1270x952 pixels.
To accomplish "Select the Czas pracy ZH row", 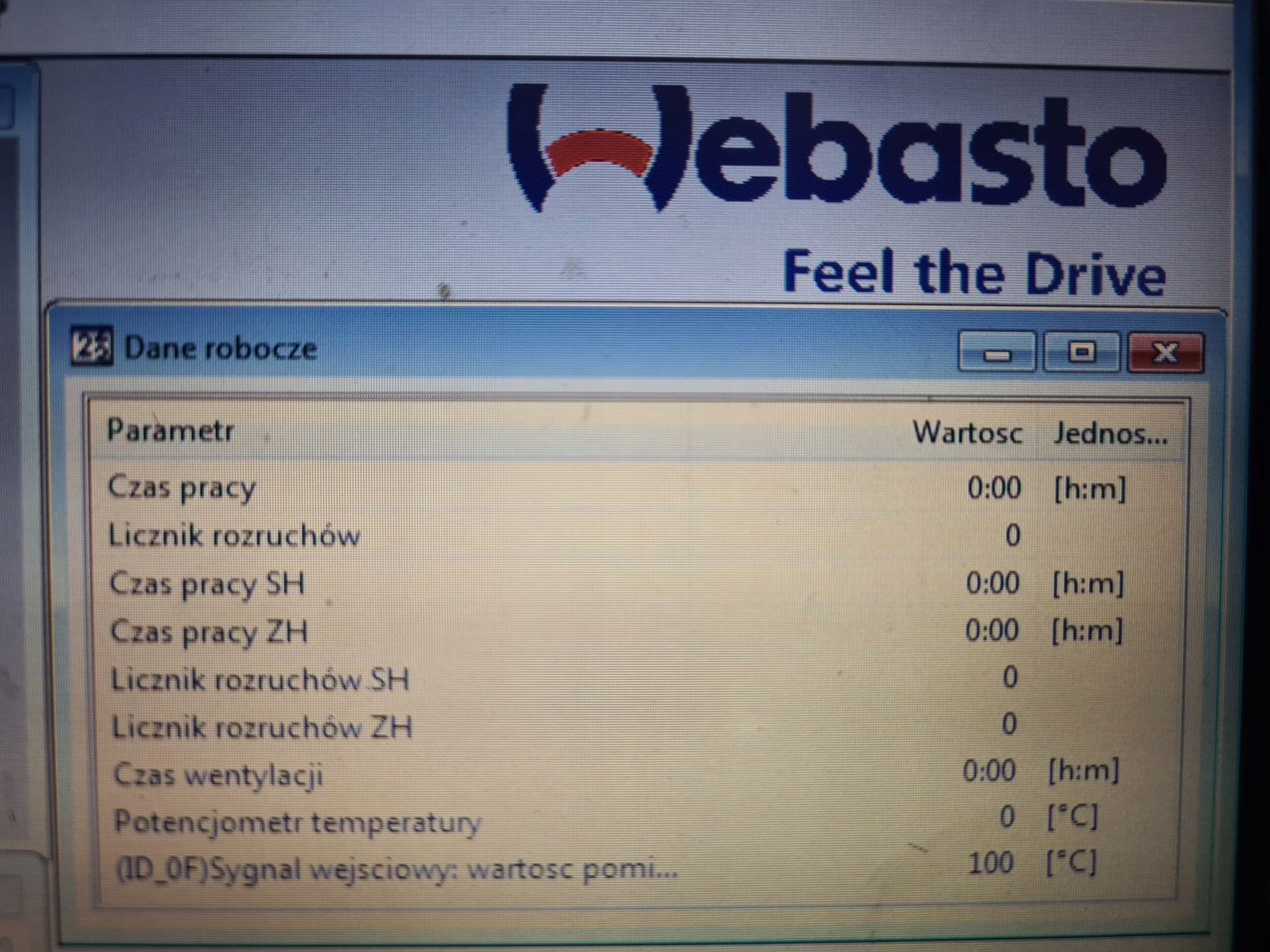I will [x=209, y=632].
